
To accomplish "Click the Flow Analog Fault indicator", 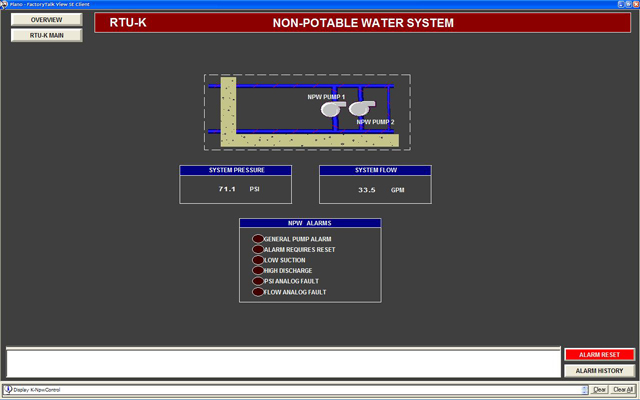I will [257, 292].
